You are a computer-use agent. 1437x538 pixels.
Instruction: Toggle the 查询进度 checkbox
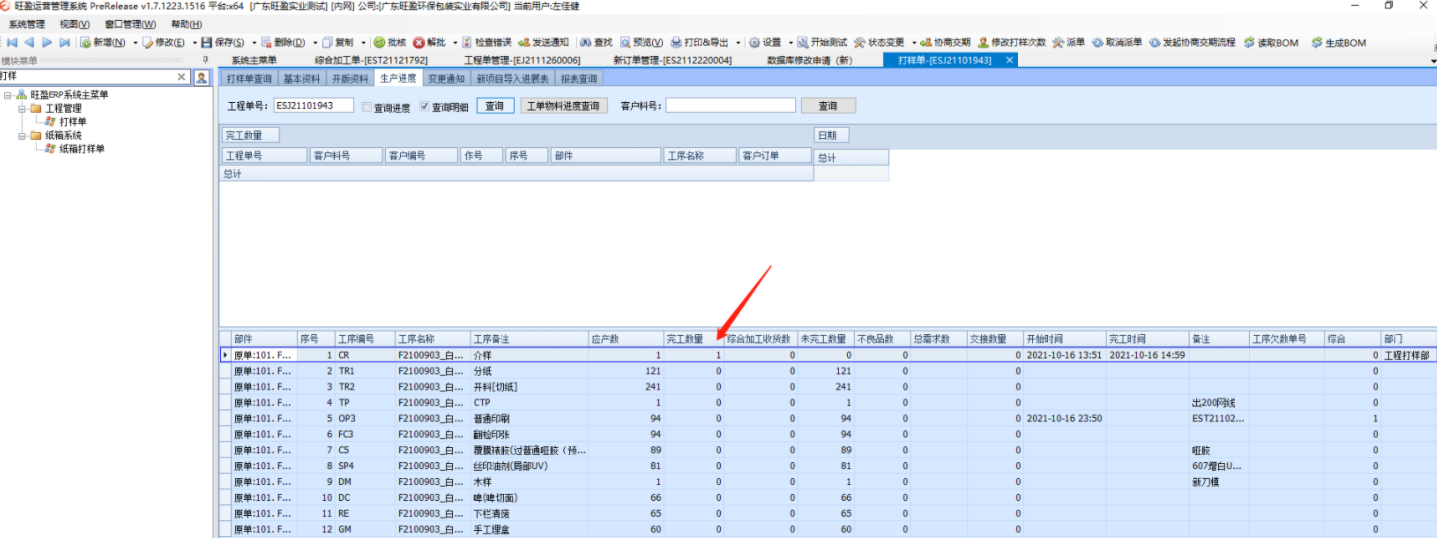coord(367,107)
